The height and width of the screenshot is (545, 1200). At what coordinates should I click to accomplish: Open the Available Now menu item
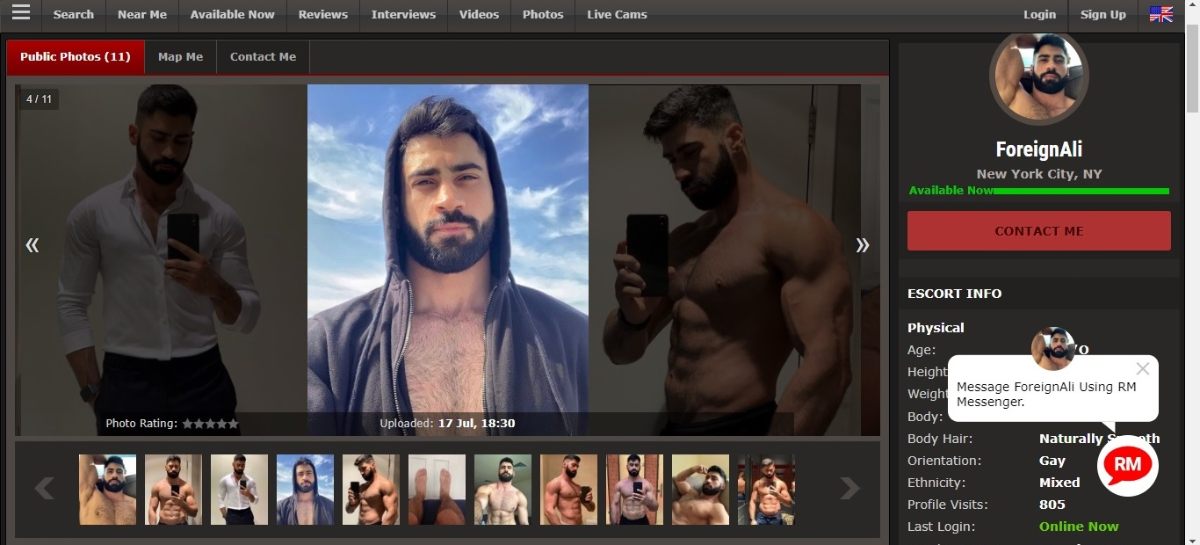click(232, 14)
